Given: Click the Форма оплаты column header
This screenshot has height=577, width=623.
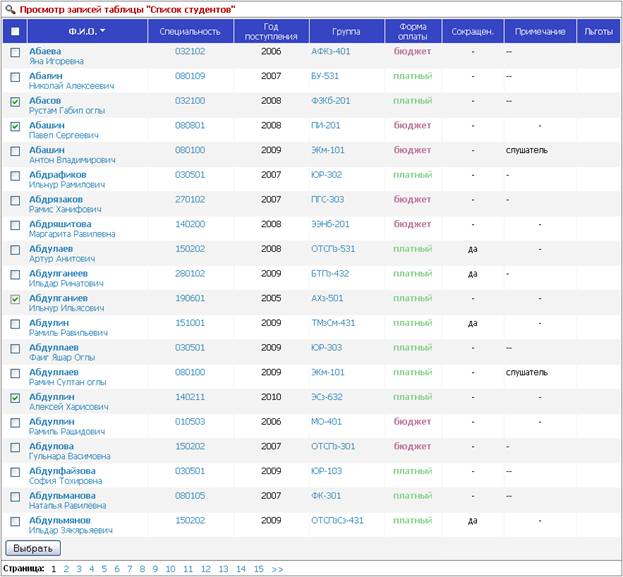Looking at the screenshot, I should [x=412, y=31].
